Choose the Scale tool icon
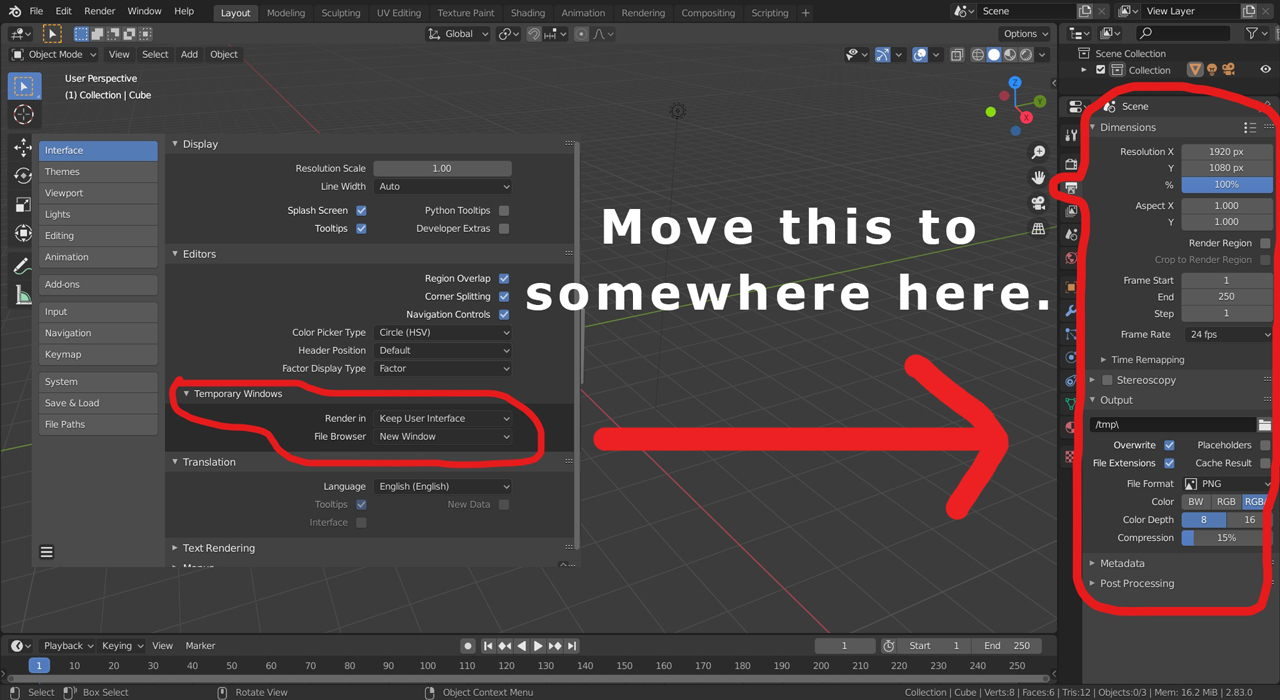1280x700 pixels. click(22, 205)
